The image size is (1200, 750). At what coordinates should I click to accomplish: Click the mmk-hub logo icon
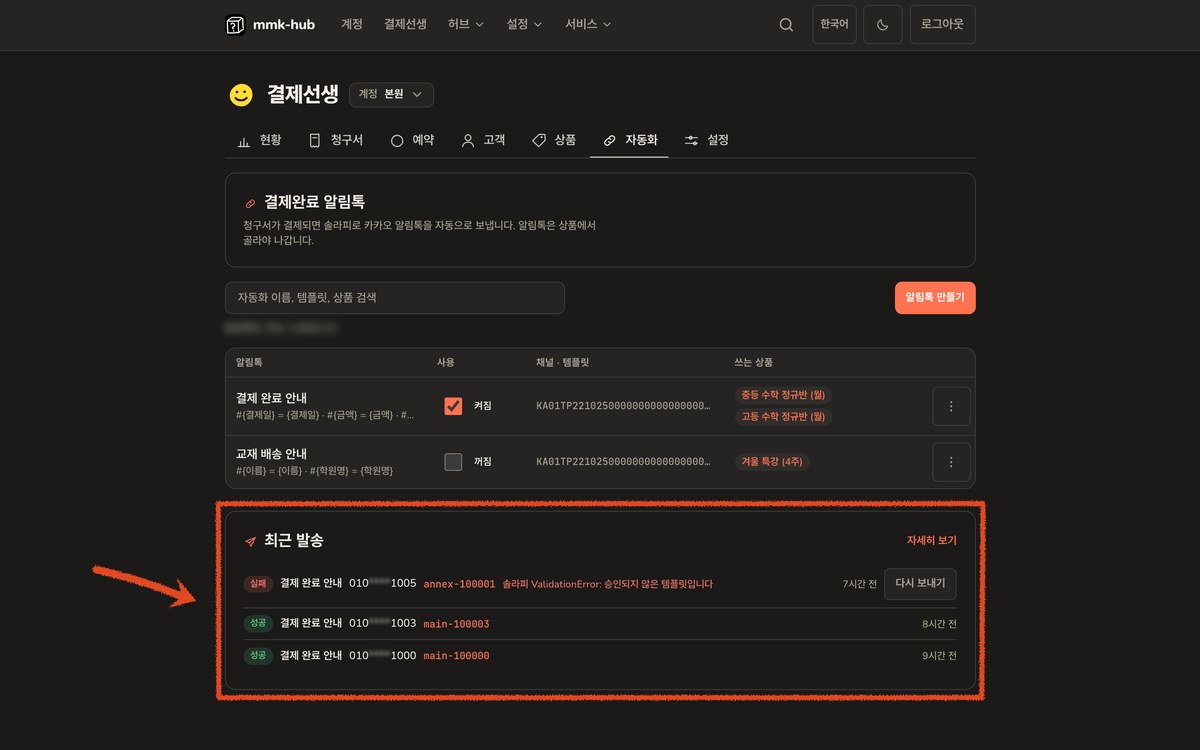pos(235,24)
